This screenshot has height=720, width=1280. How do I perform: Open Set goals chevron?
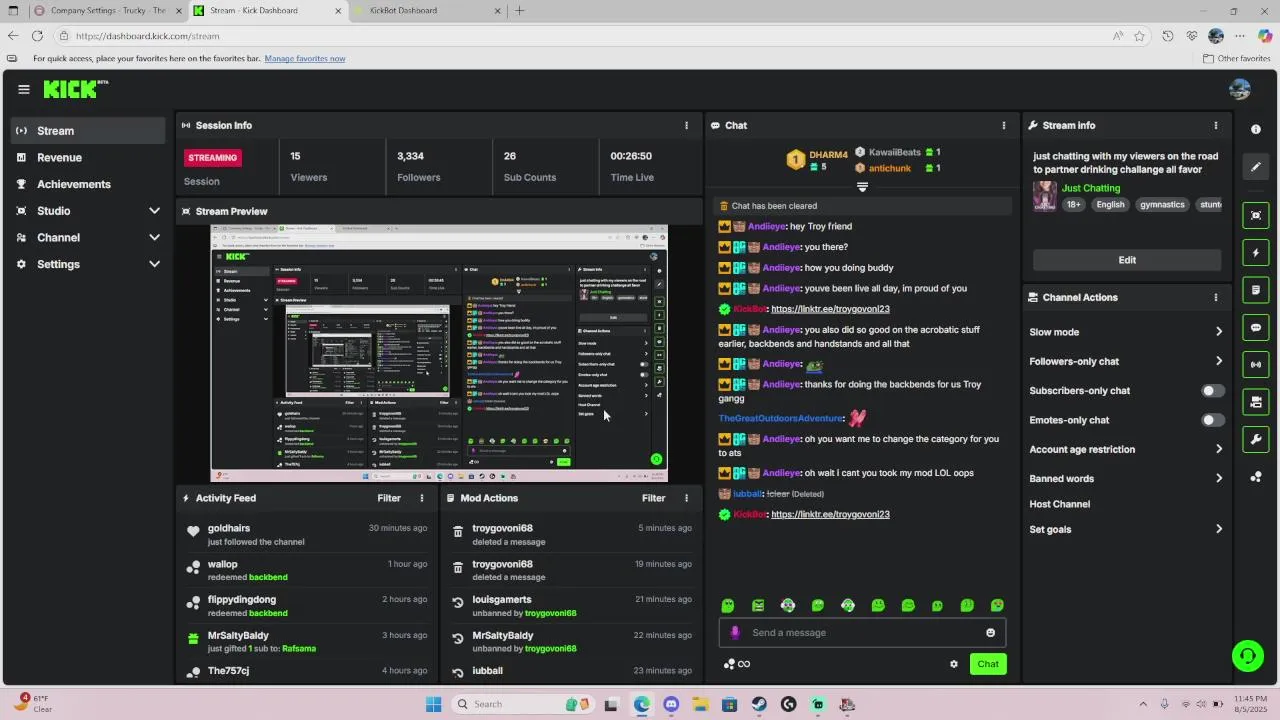pyautogui.click(x=1219, y=530)
